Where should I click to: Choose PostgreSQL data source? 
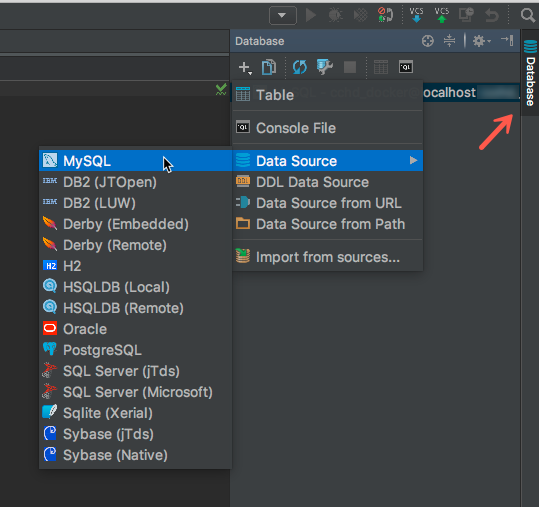(135, 350)
